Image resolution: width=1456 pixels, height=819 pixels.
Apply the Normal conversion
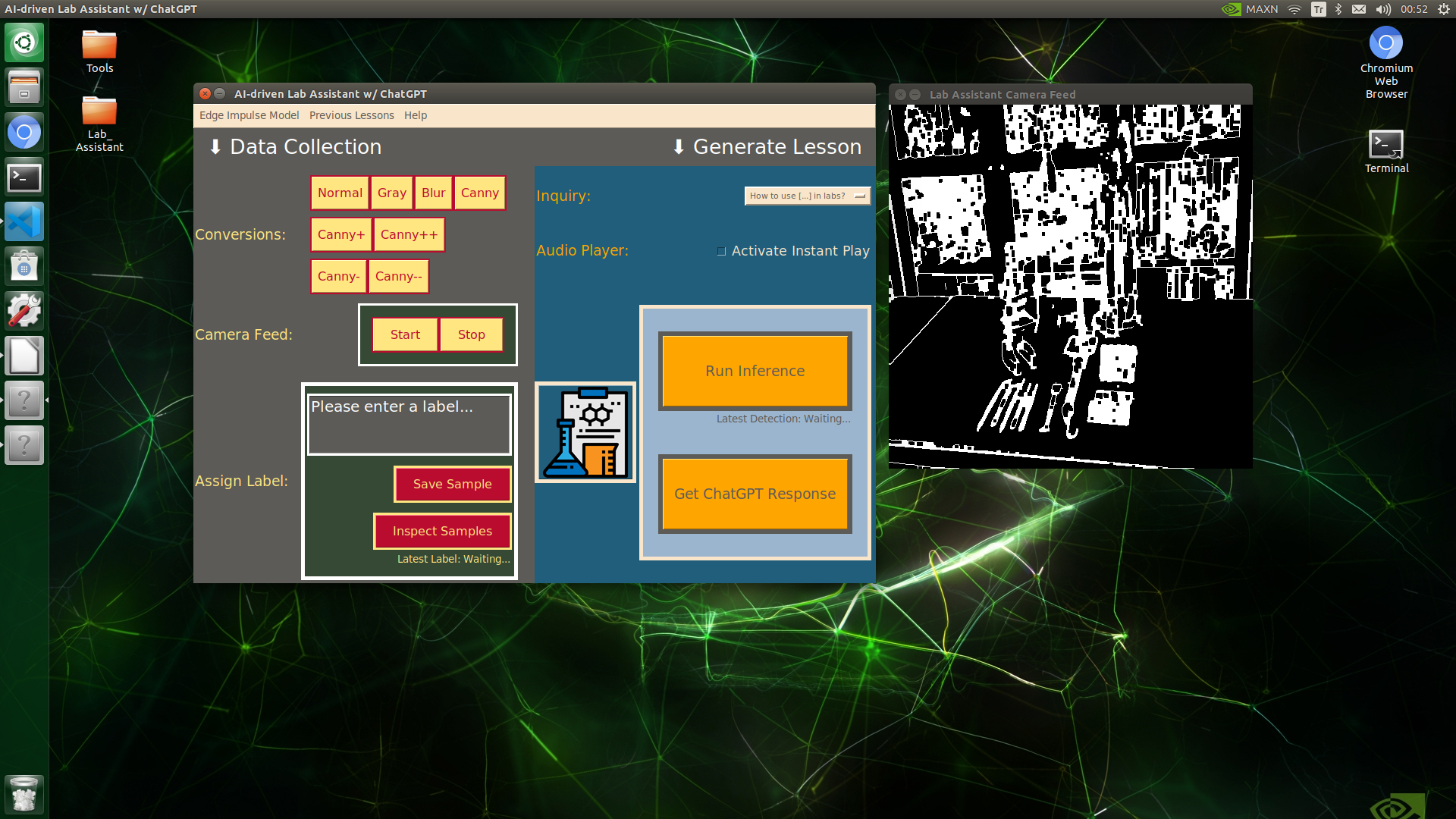(340, 193)
